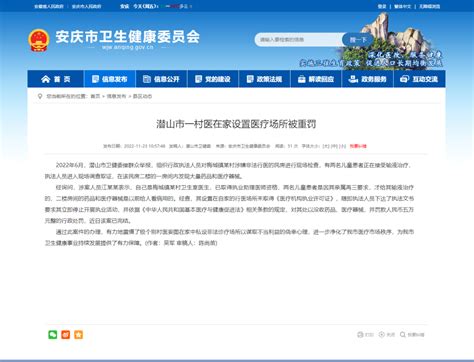Click the national emblem logo
The image size is (474, 362).
(x=39, y=40)
